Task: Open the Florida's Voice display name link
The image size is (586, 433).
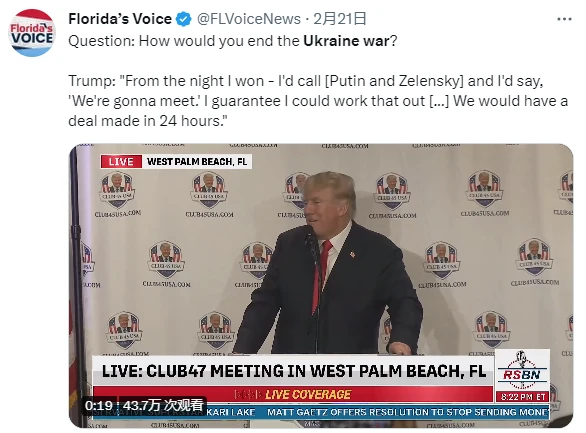Action: point(120,19)
